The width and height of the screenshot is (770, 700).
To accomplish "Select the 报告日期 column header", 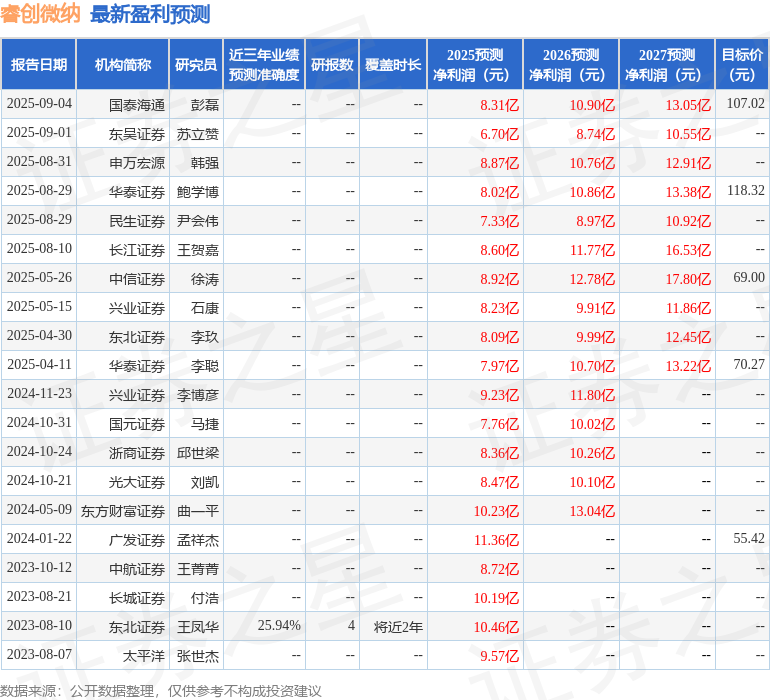I will [39, 65].
